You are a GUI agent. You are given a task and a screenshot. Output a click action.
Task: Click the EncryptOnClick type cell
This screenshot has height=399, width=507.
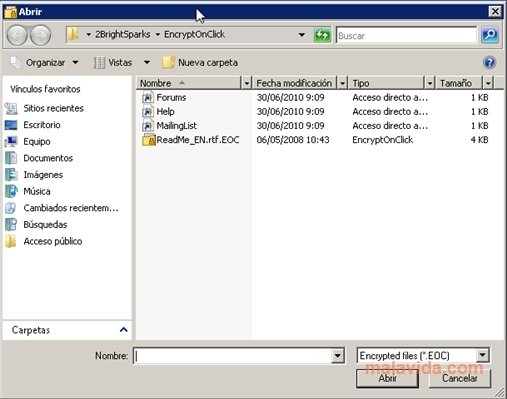pos(383,140)
